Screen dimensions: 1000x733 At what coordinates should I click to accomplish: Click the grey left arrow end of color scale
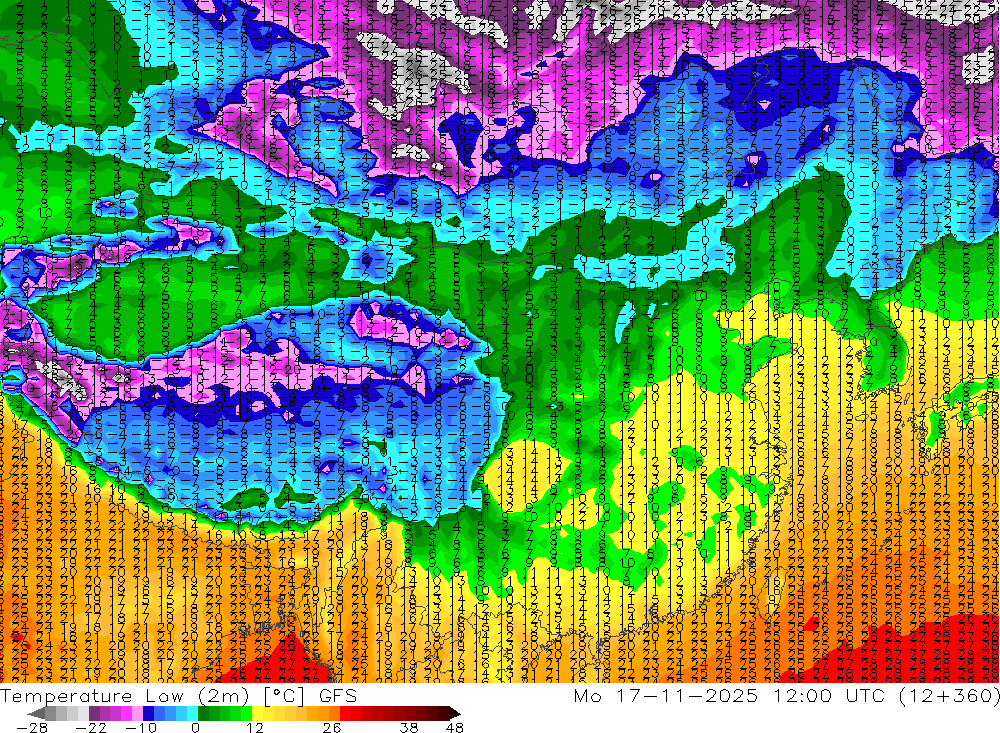pyautogui.click(x=37, y=713)
